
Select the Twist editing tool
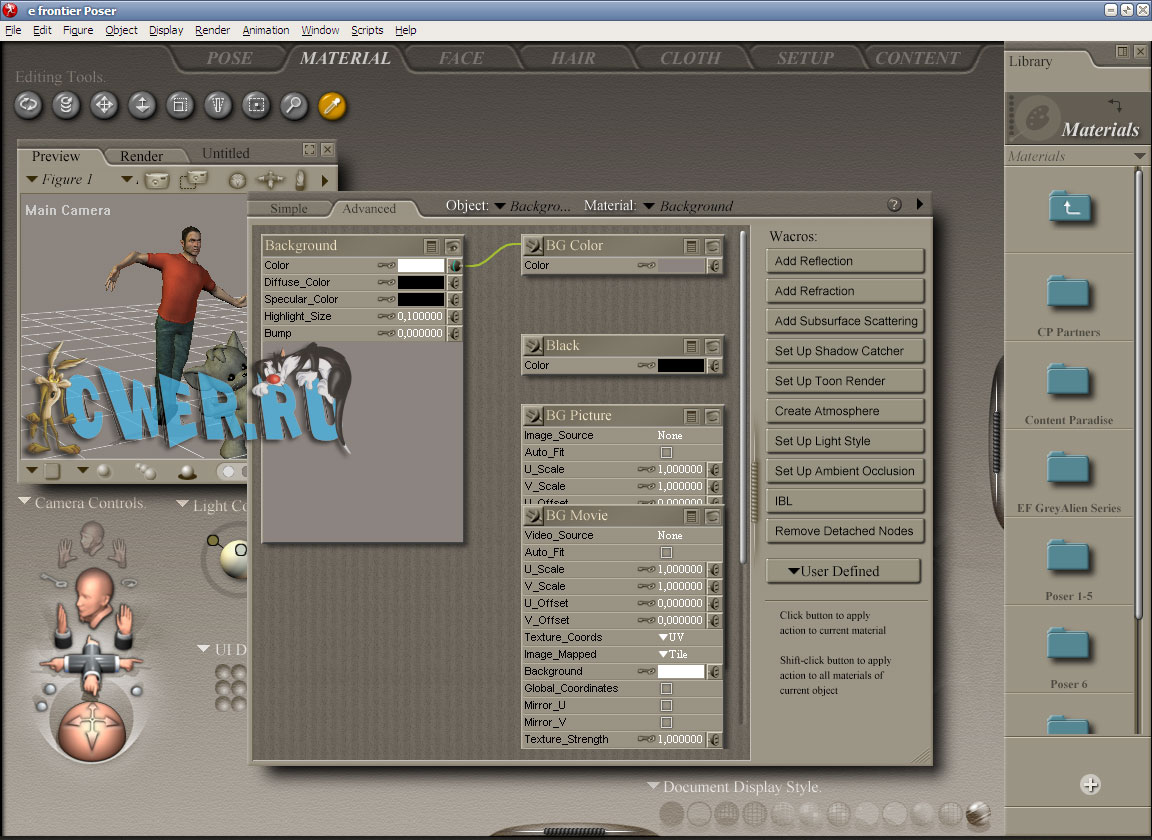(66, 105)
